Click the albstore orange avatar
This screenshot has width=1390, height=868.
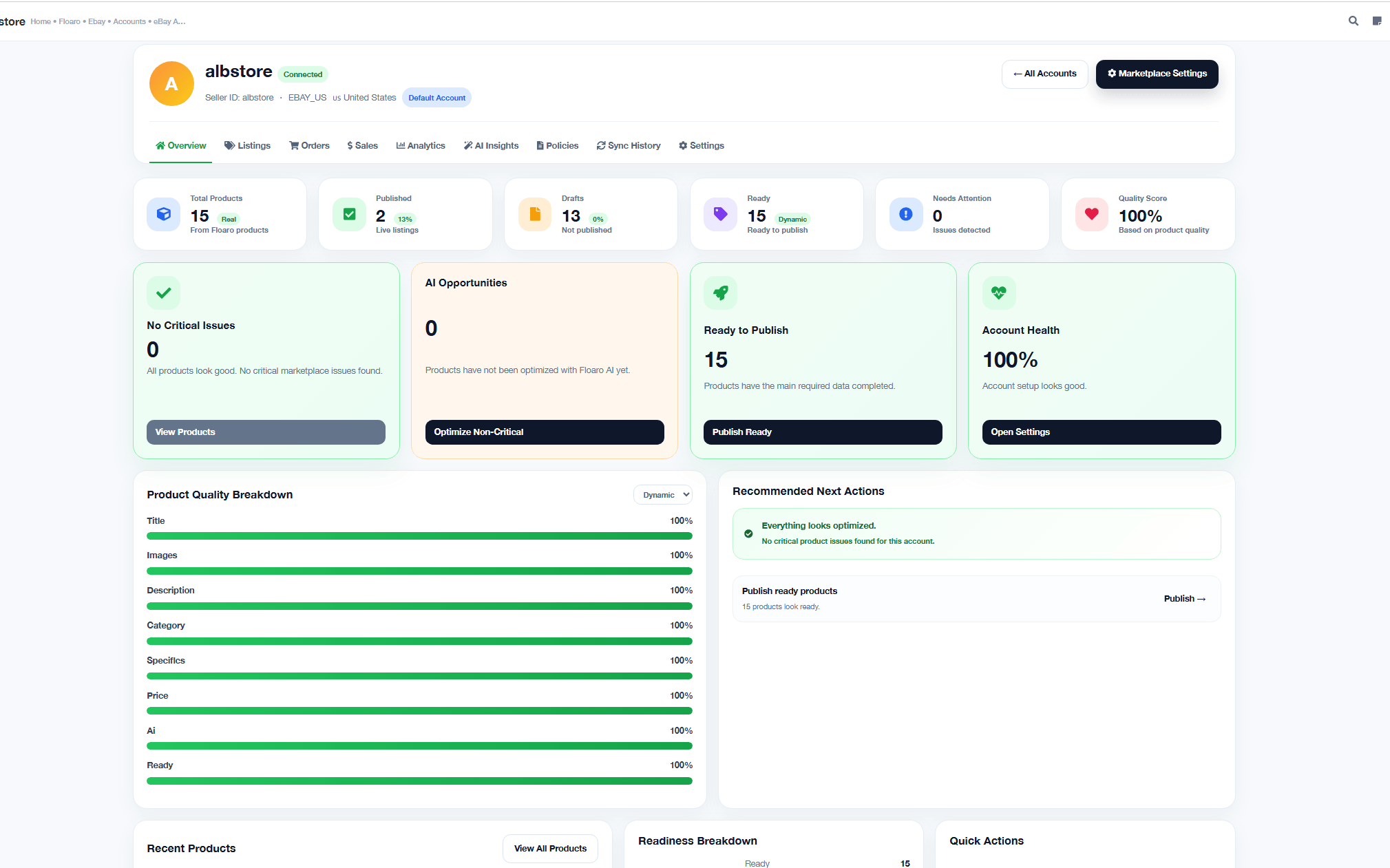tap(171, 84)
